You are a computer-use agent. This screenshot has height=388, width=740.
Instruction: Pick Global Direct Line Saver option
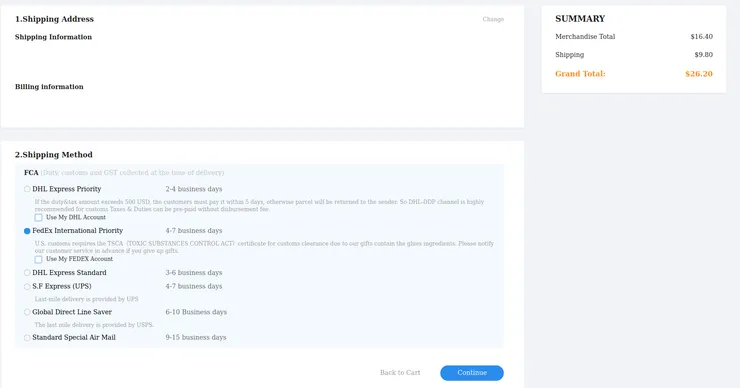(27, 312)
